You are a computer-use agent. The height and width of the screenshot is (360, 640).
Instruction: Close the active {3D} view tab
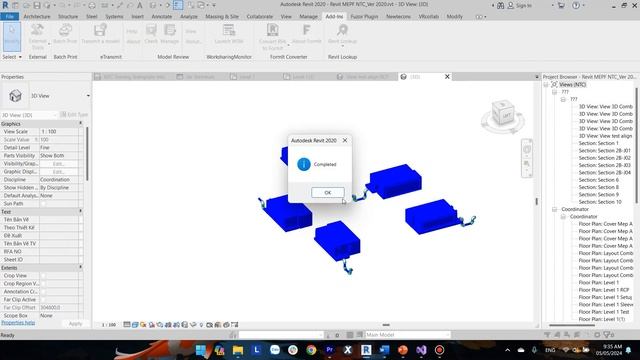[x=447, y=77]
